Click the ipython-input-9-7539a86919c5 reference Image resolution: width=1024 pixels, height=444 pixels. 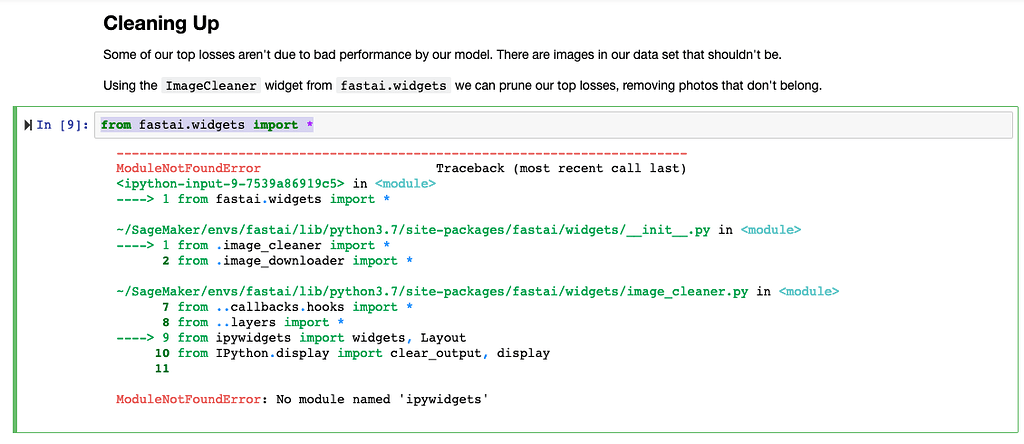click(230, 184)
